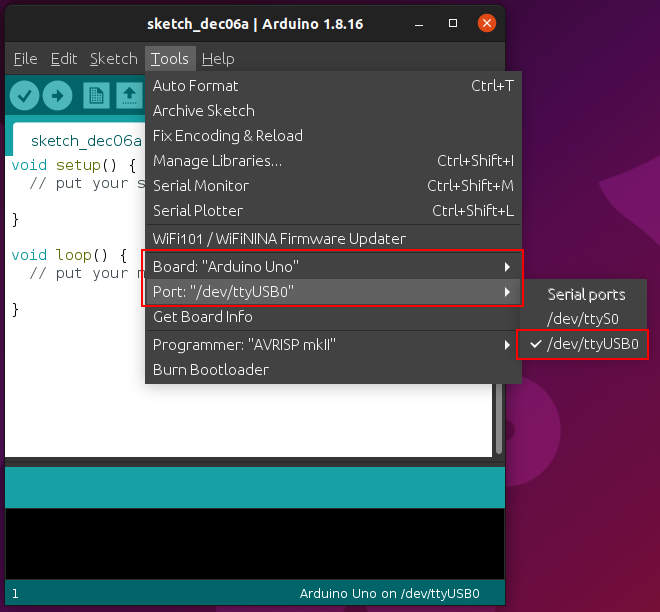This screenshot has height=612, width=660.
Task: Click the editor vertical scrollbar
Action: pos(499,419)
